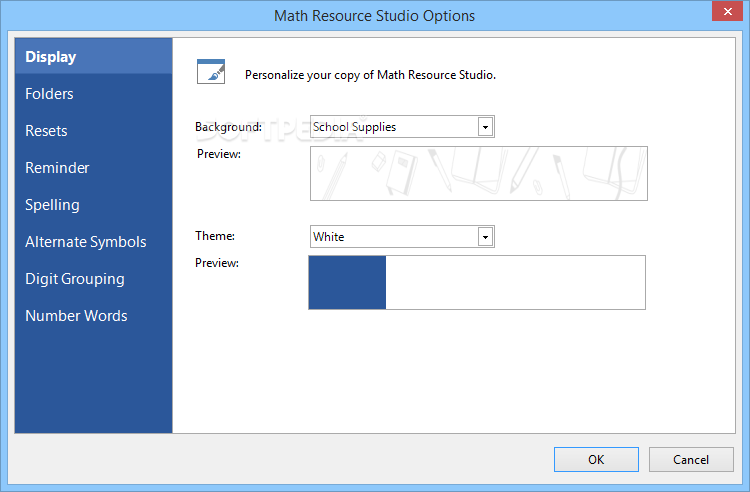Viewport: 750px width, 492px height.
Task: Open the Reminder settings page
Action: coord(94,168)
